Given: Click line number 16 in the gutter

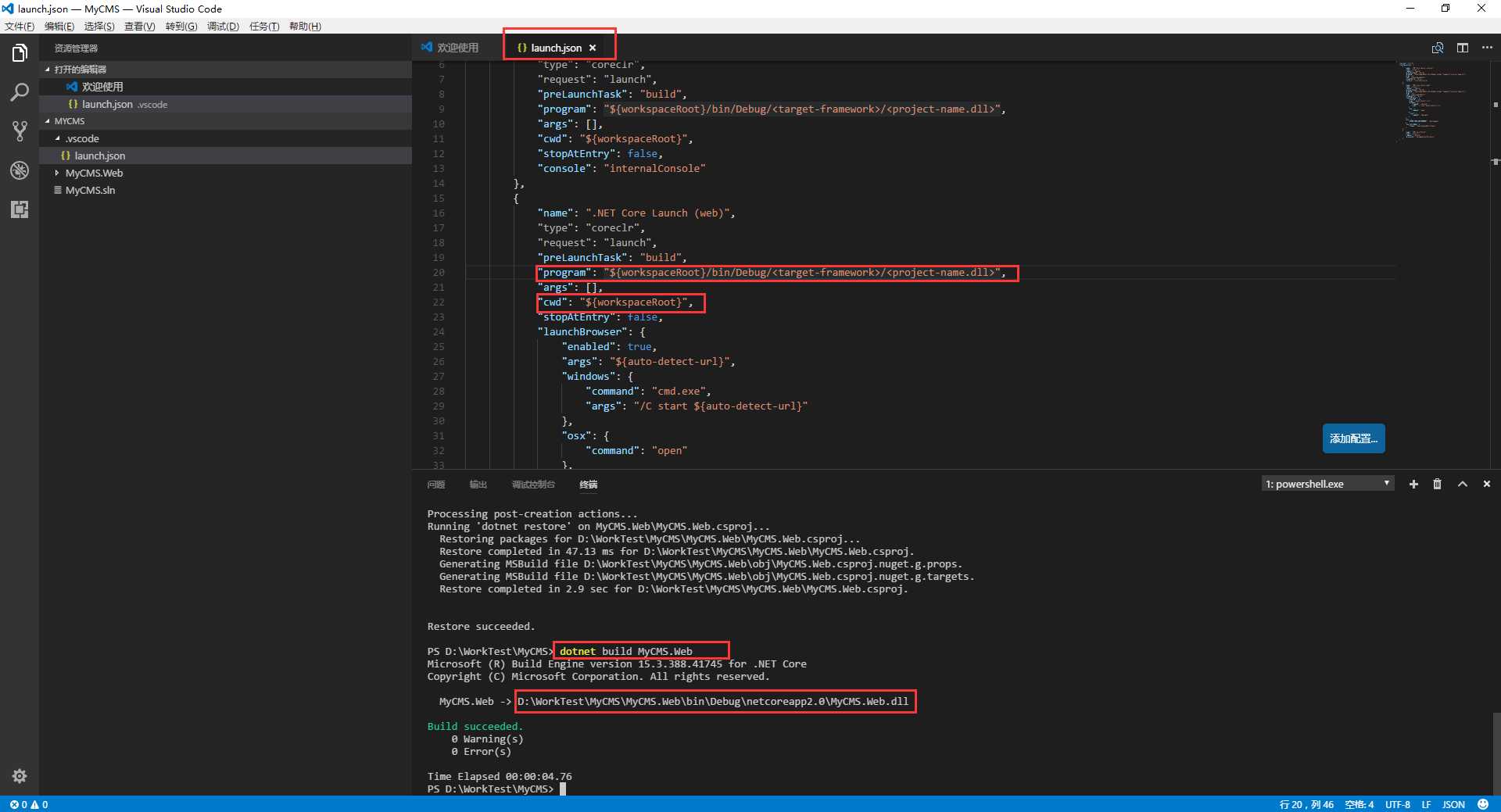Looking at the screenshot, I should 439,213.
